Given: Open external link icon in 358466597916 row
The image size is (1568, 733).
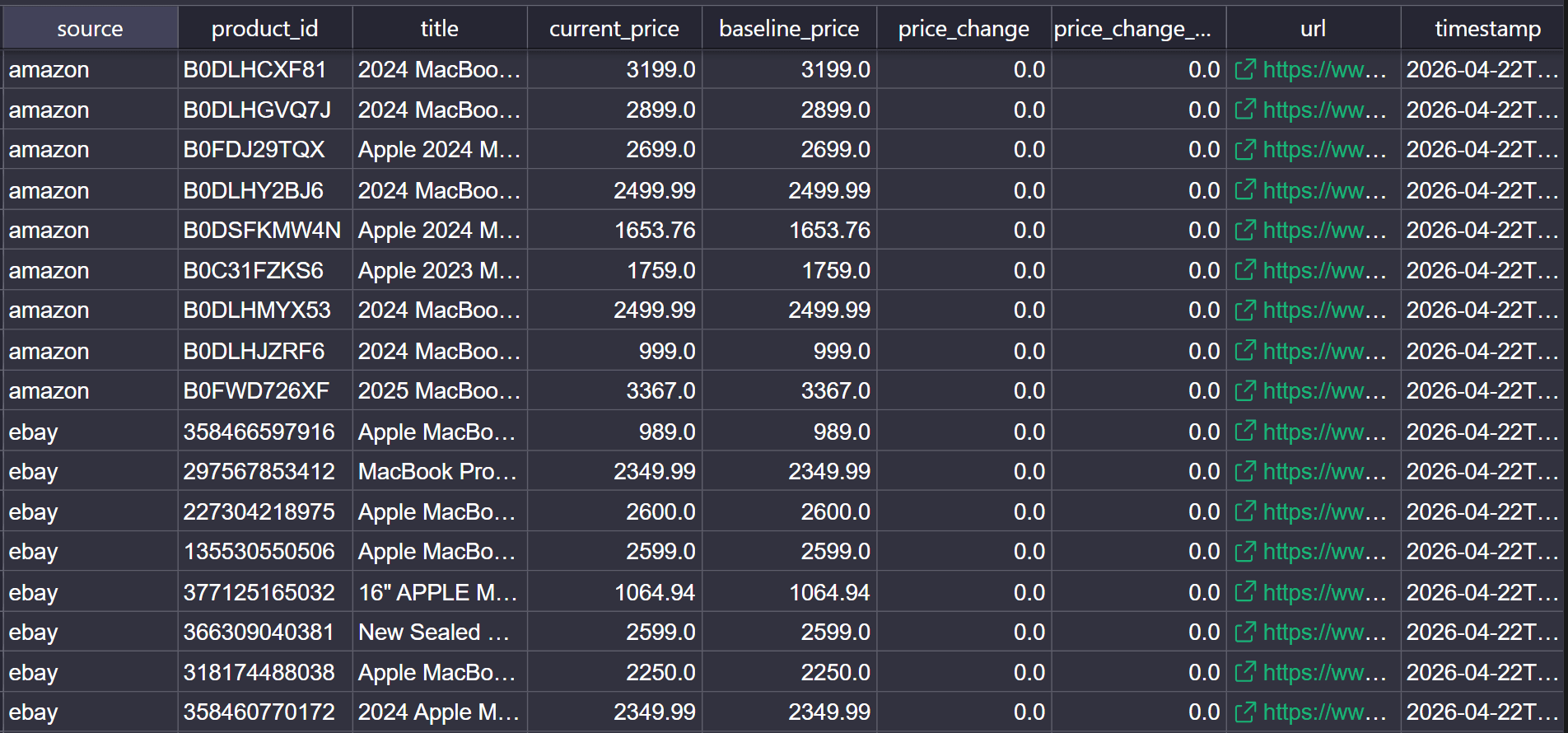Looking at the screenshot, I should point(1245,432).
